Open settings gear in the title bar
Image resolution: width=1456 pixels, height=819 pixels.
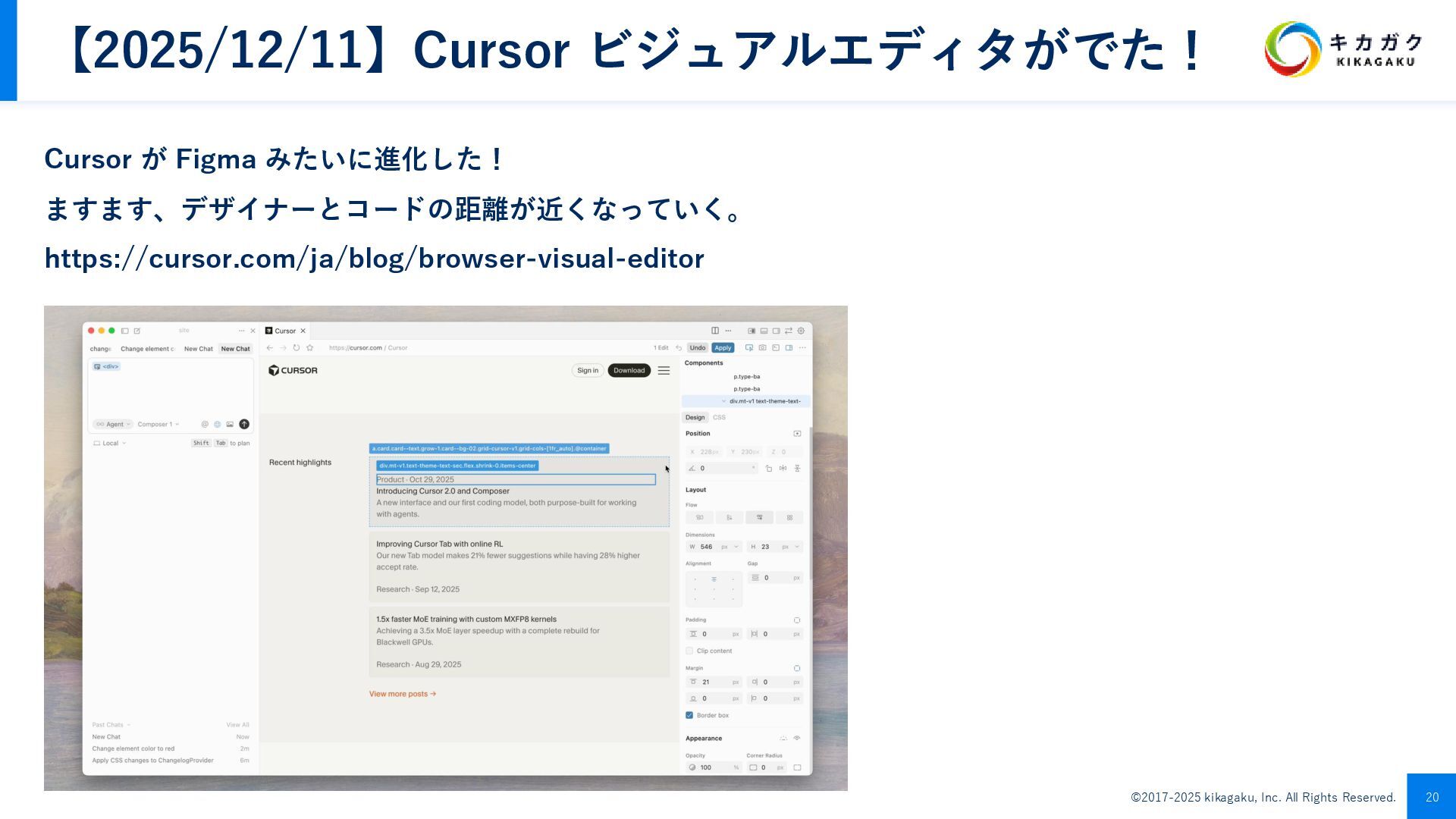click(801, 331)
